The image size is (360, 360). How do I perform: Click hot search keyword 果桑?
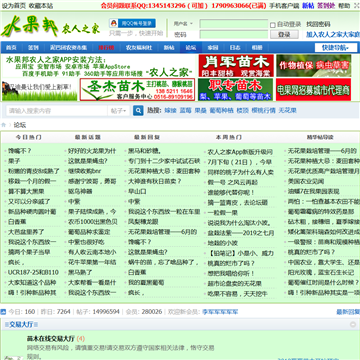click(x=200, y=111)
